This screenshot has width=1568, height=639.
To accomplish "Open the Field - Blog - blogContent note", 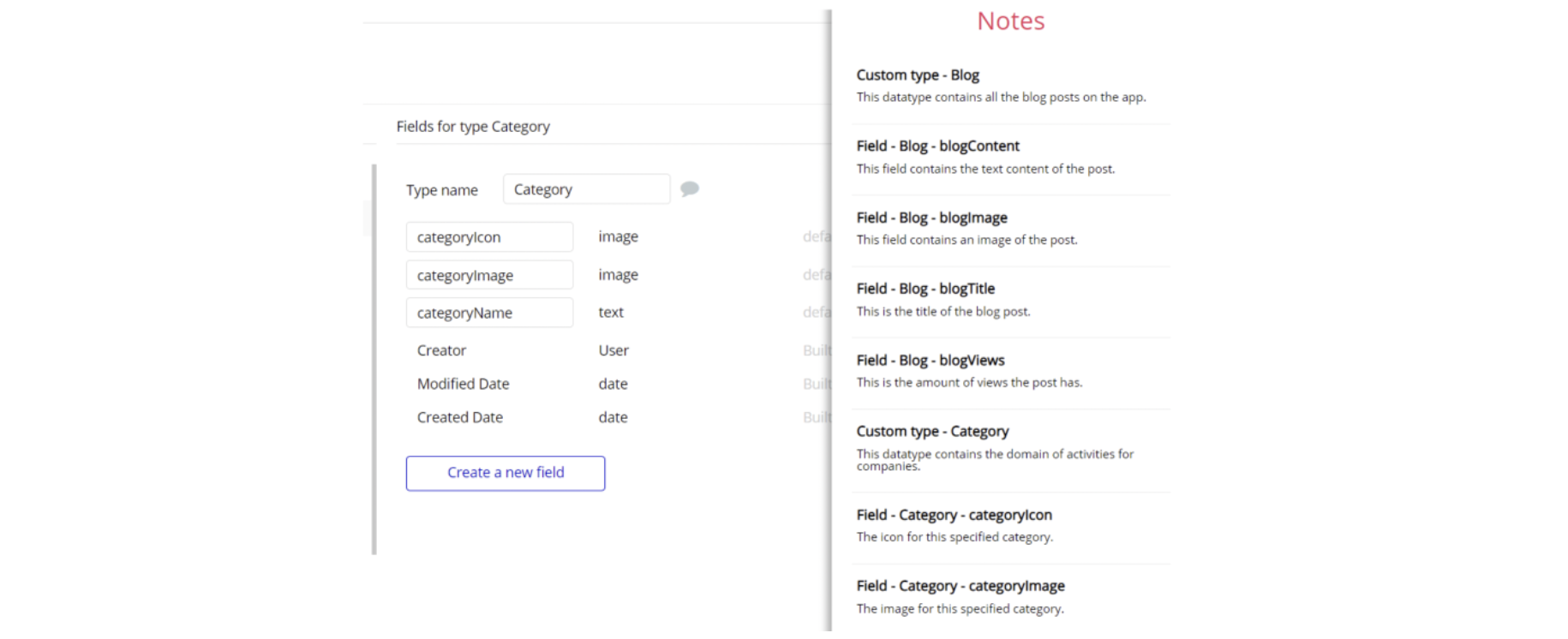I will pos(937,146).
